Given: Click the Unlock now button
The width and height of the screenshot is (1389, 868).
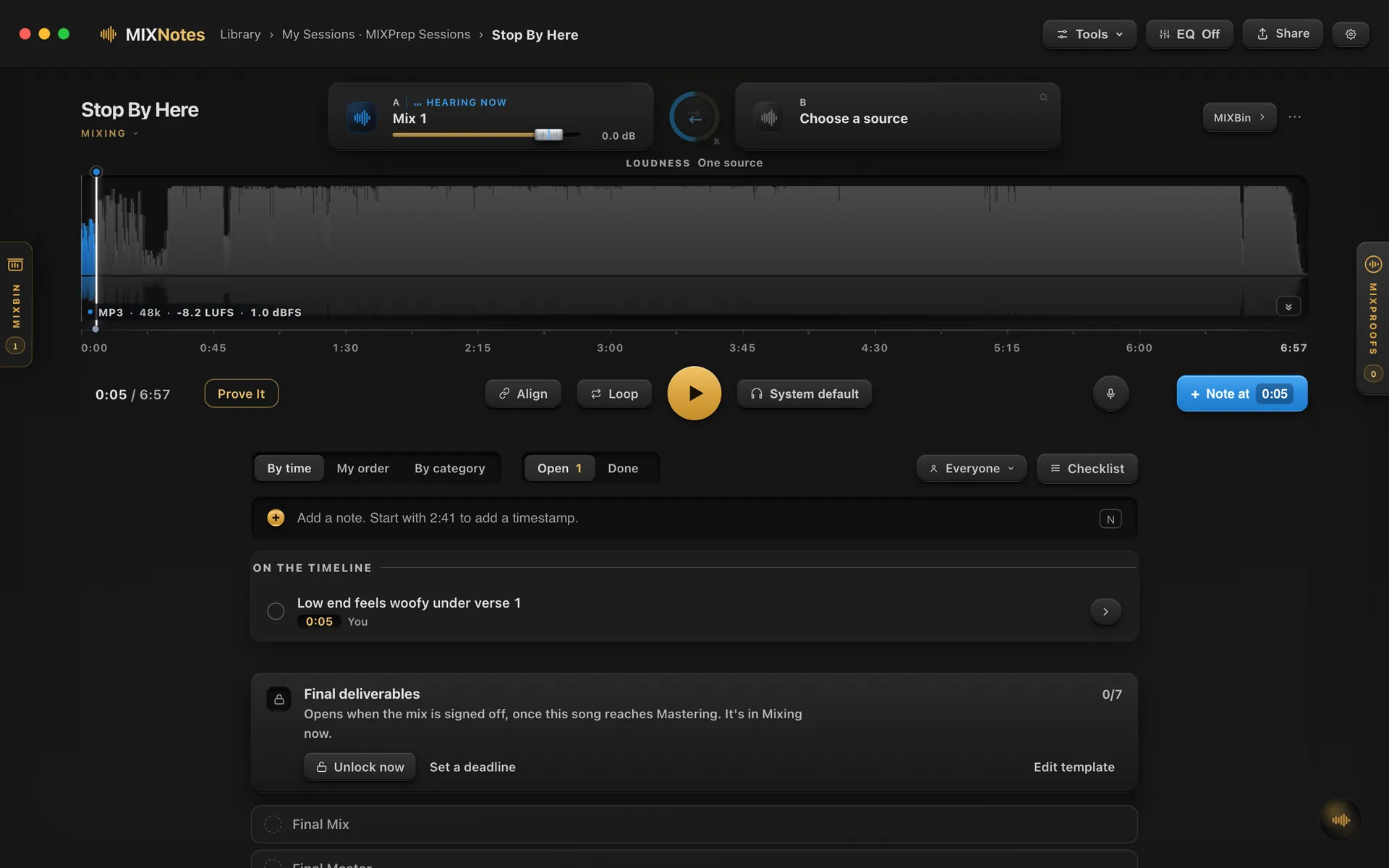Looking at the screenshot, I should click(360, 767).
